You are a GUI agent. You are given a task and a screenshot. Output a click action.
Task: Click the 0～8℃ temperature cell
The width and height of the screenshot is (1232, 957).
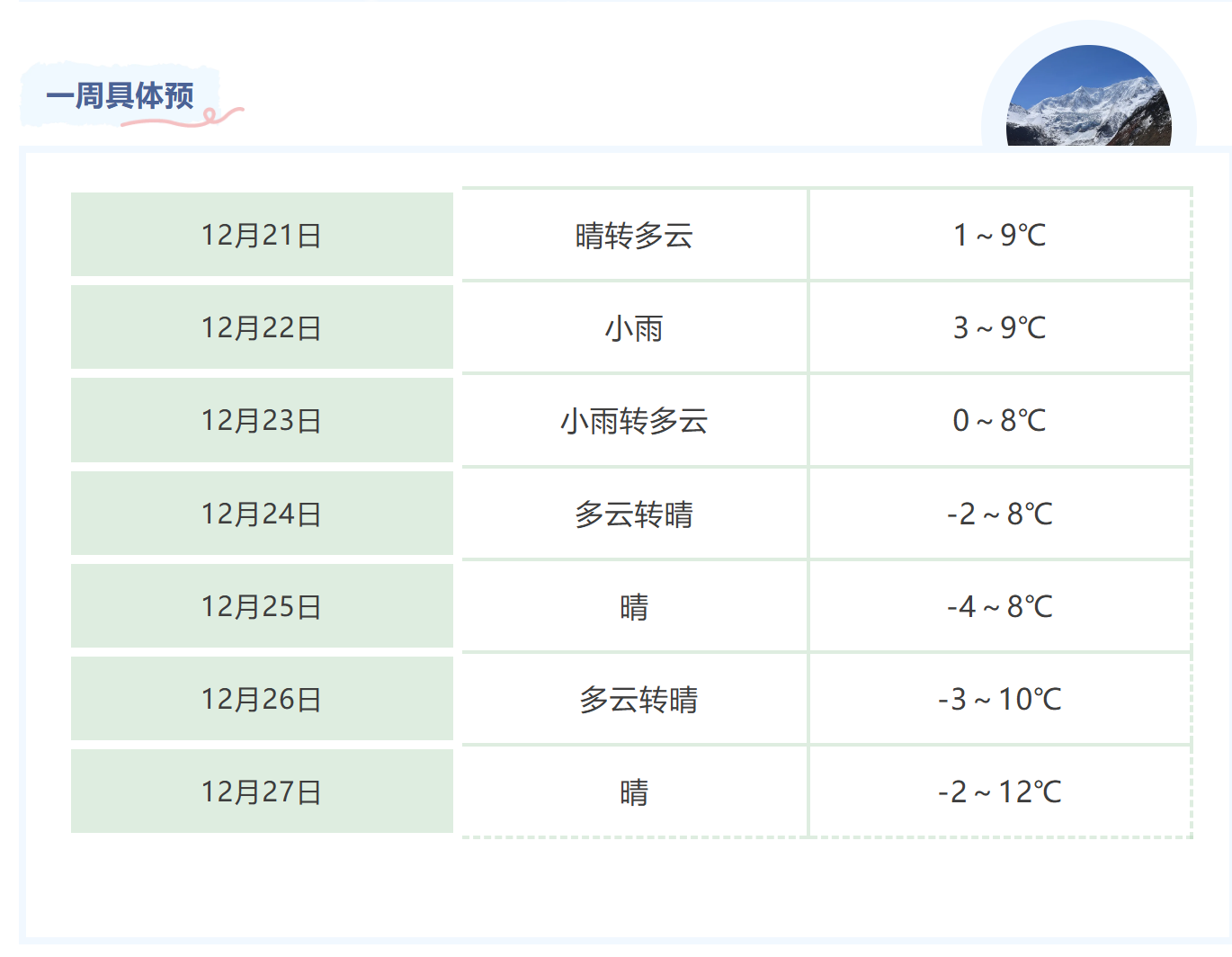(999, 421)
